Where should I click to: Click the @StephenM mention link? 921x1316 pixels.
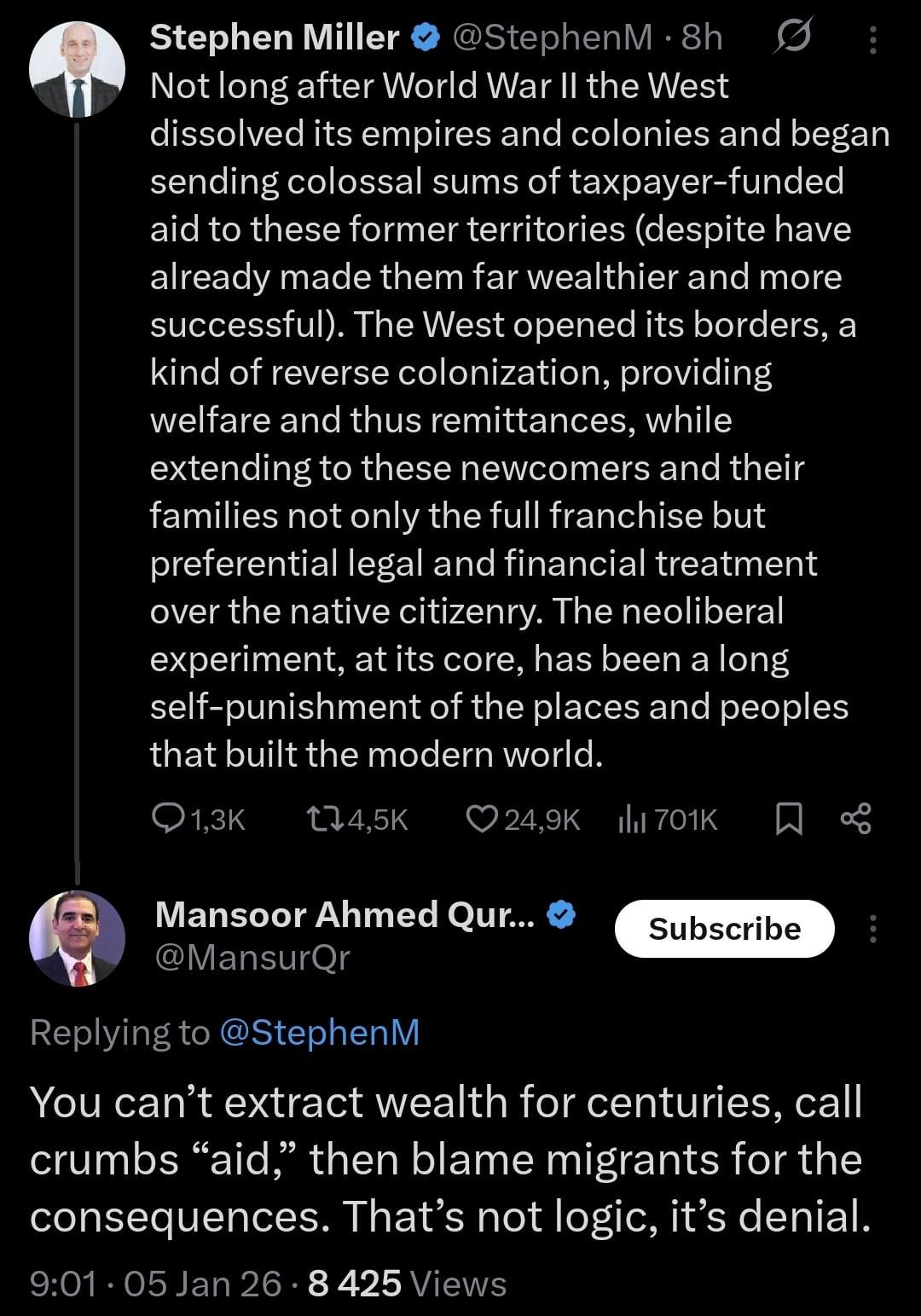(320, 1032)
